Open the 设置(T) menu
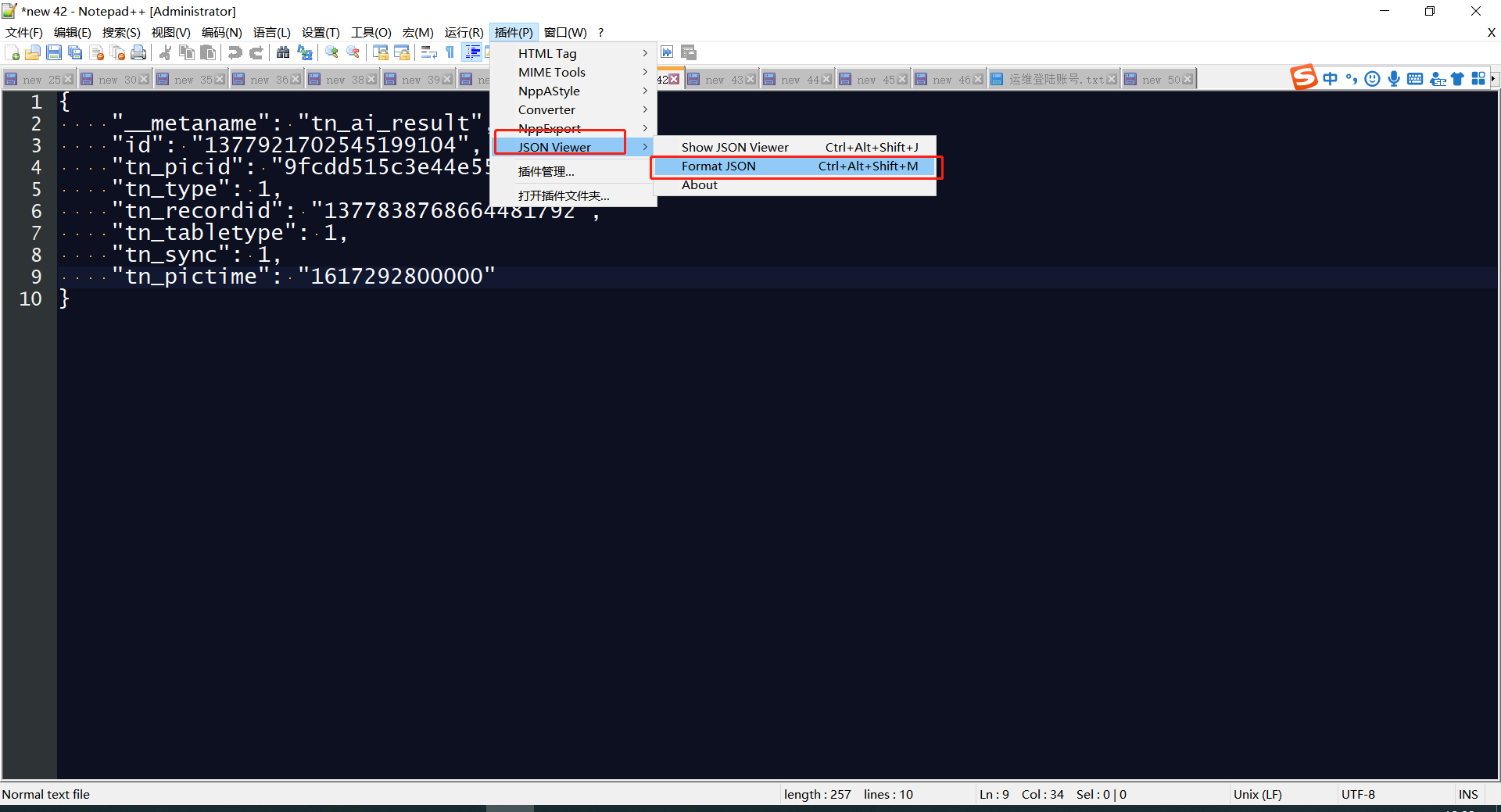 pos(321,32)
